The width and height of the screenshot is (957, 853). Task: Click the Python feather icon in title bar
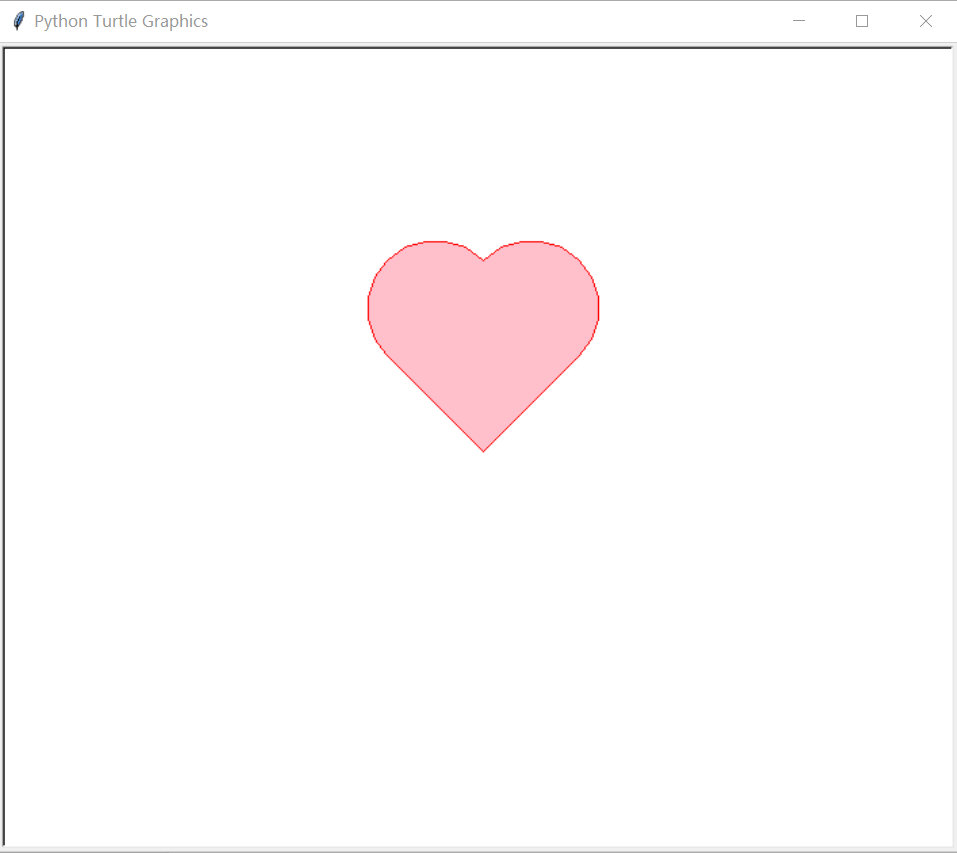tap(17, 20)
